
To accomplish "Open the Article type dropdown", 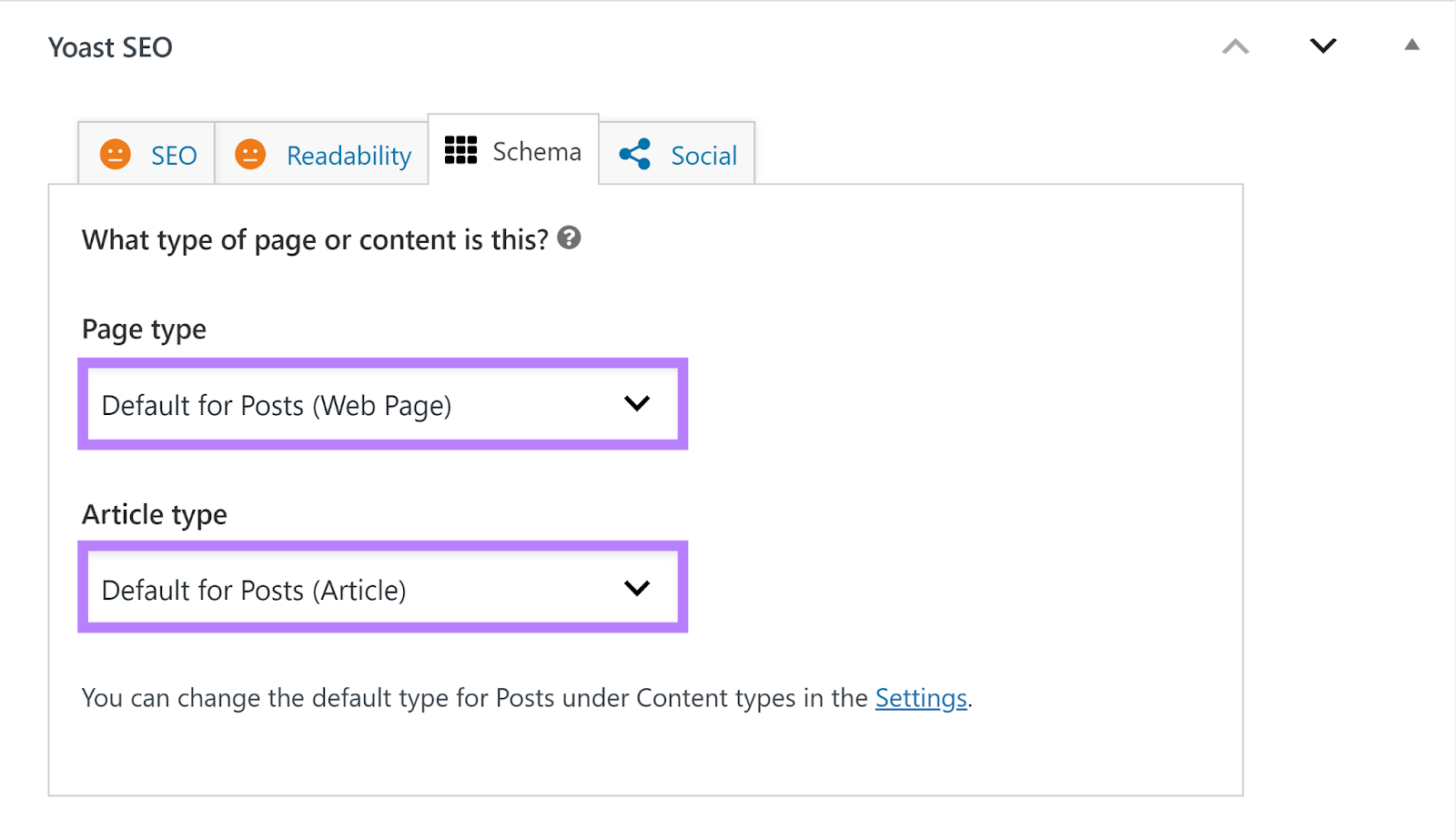I will coord(382,588).
